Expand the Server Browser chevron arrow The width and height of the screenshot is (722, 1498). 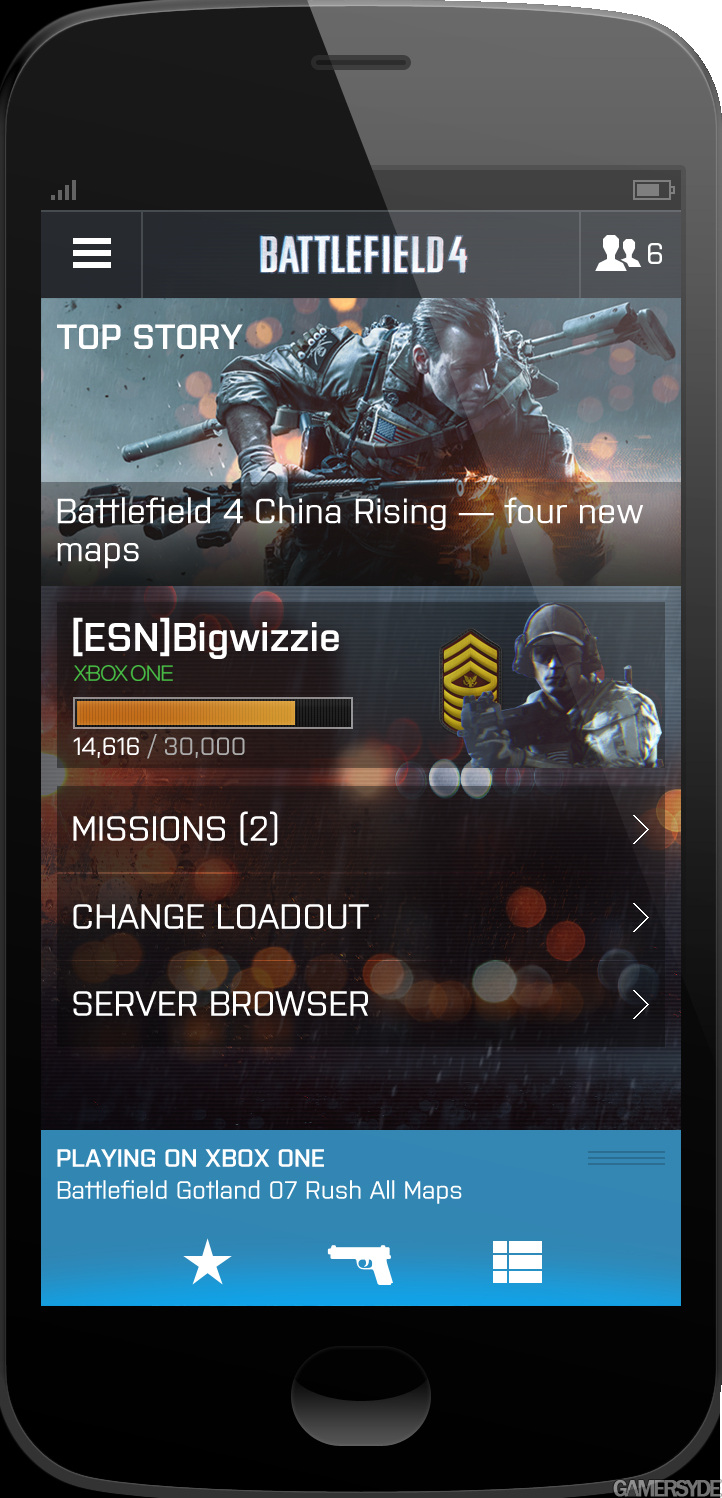coord(641,1004)
